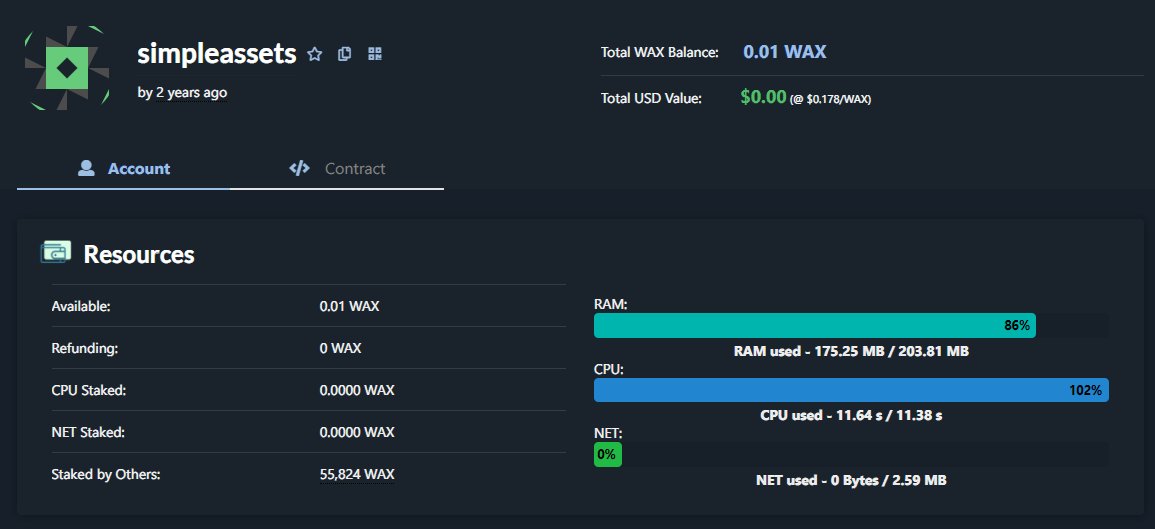The height and width of the screenshot is (529, 1155).
Task: Click CPU used 11.64 s text
Action: click(x=851, y=416)
